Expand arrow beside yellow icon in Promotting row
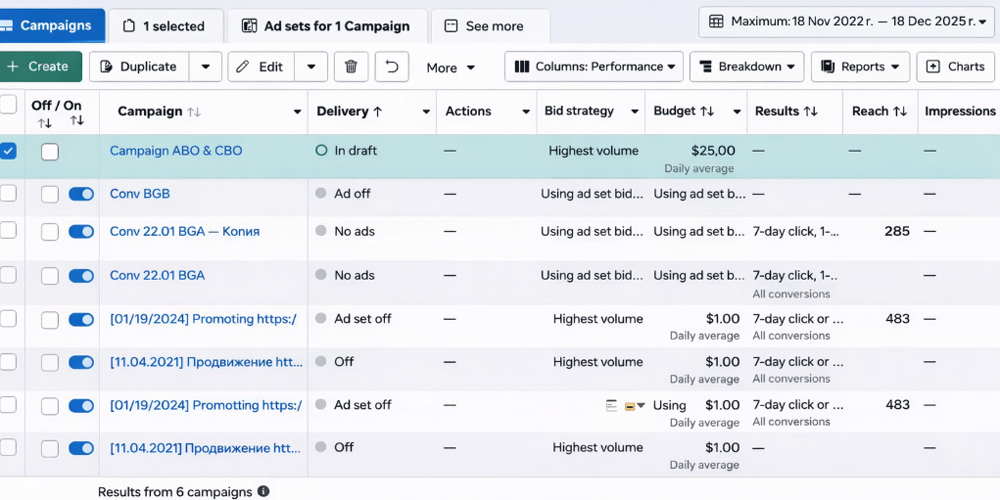Image resolution: width=1000 pixels, height=500 pixels. click(x=642, y=406)
